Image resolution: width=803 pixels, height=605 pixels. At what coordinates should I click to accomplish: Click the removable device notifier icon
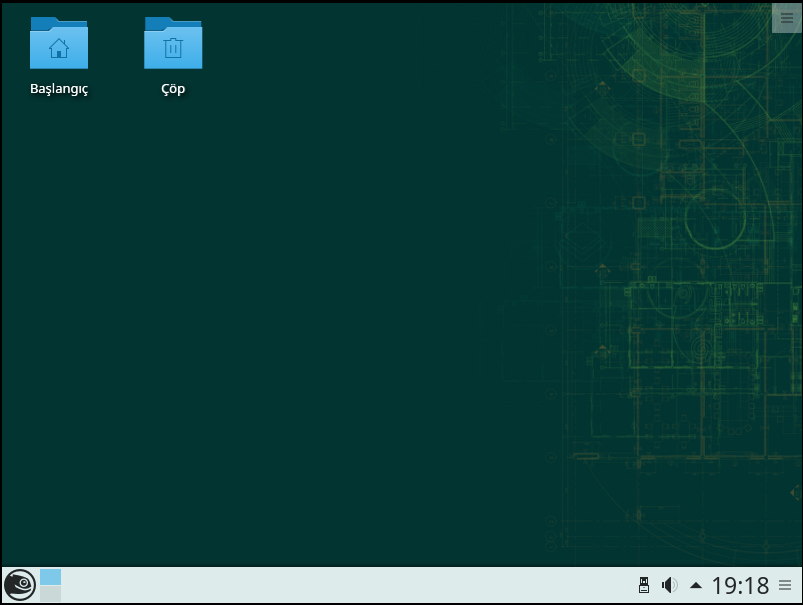coord(642,585)
